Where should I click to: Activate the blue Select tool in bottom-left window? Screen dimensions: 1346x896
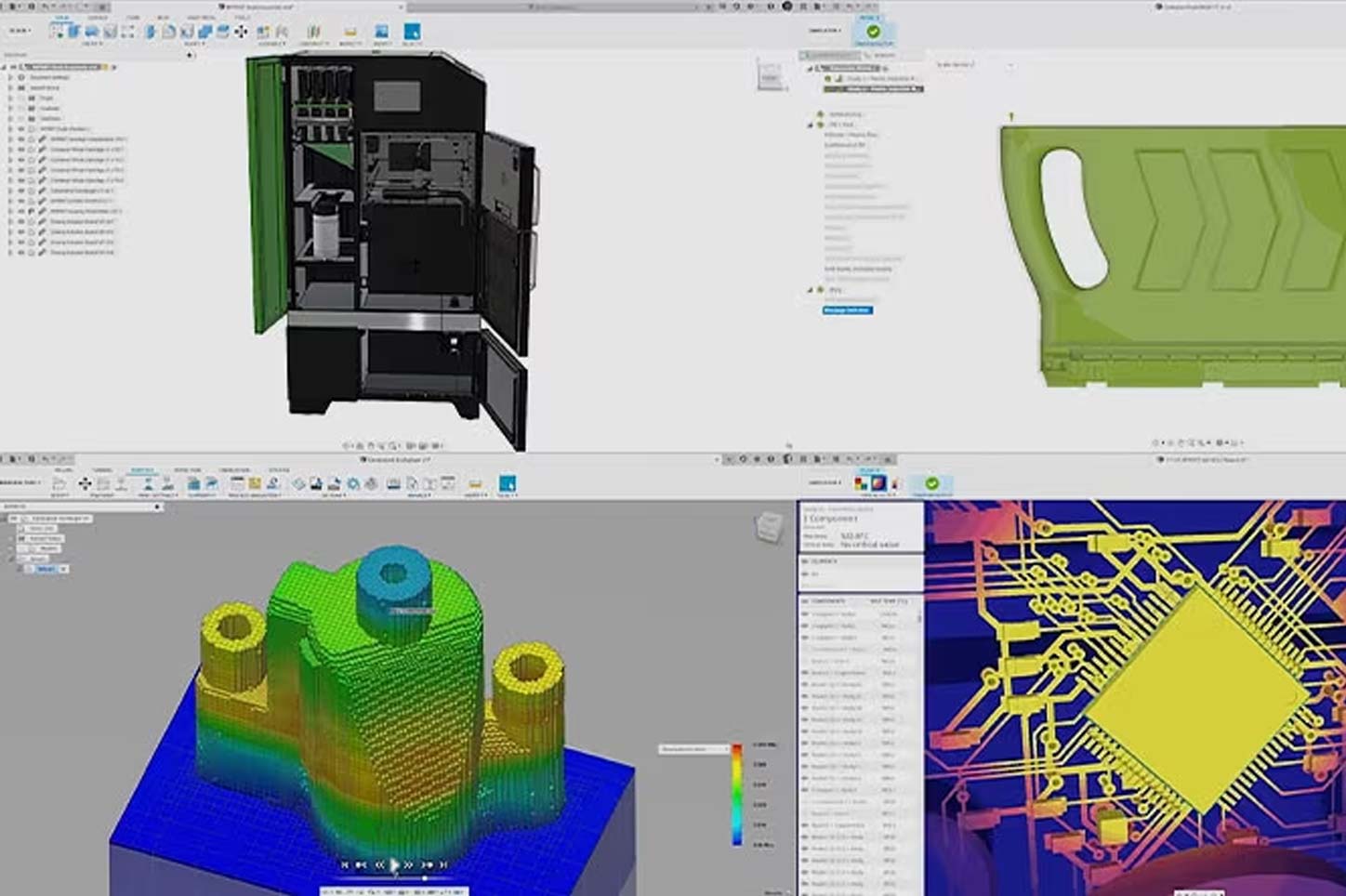pos(508,483)
